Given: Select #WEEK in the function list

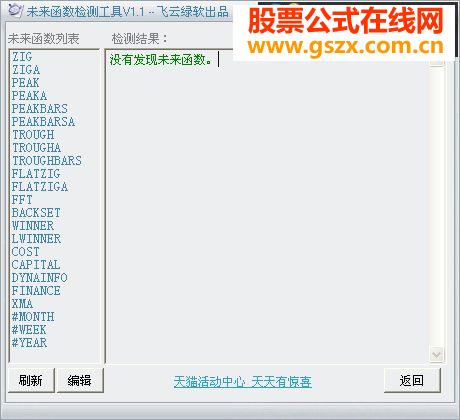Looking at the screenshot, I should click(x=29, y=330).
